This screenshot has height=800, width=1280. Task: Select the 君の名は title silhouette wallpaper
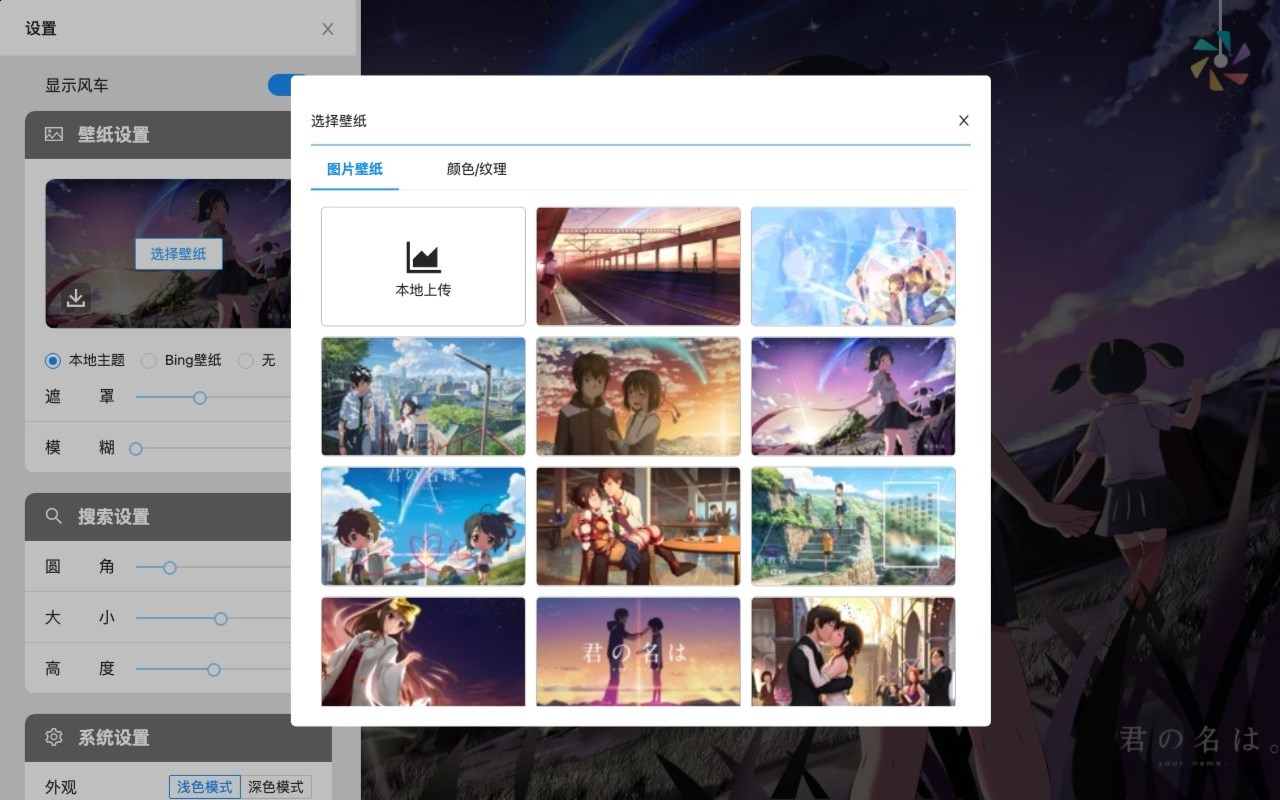point(638,652)
